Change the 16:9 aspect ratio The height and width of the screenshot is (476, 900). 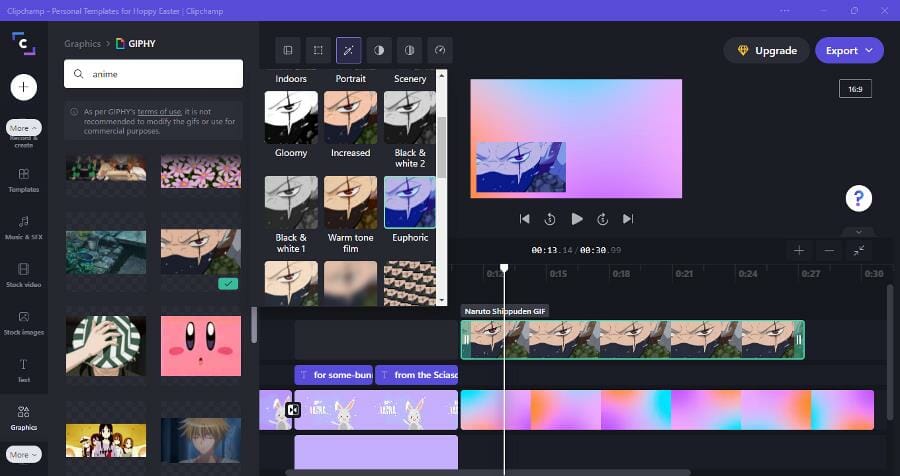pyautogui.click(x=855, y=89)
